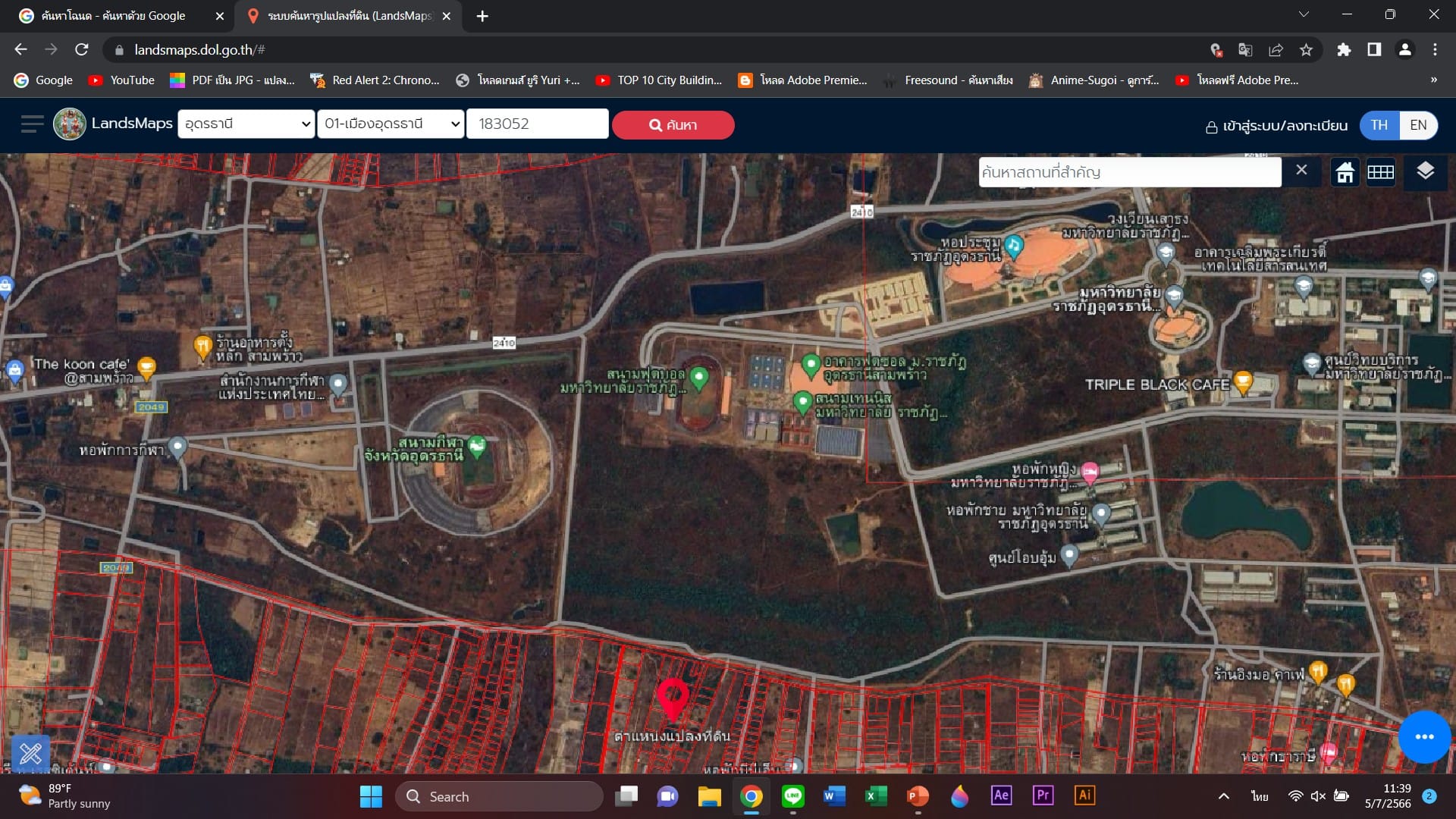The width and height of the screenshot is (1456, 819).
Task: Click the red land parcel location pin
Action: point(673,700)
